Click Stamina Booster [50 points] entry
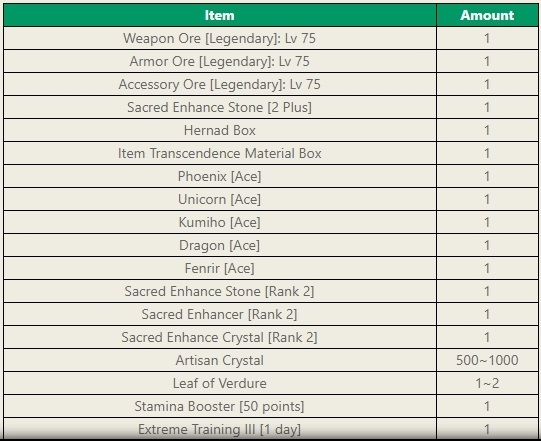 pyautogui.click(x=220, y=406)
